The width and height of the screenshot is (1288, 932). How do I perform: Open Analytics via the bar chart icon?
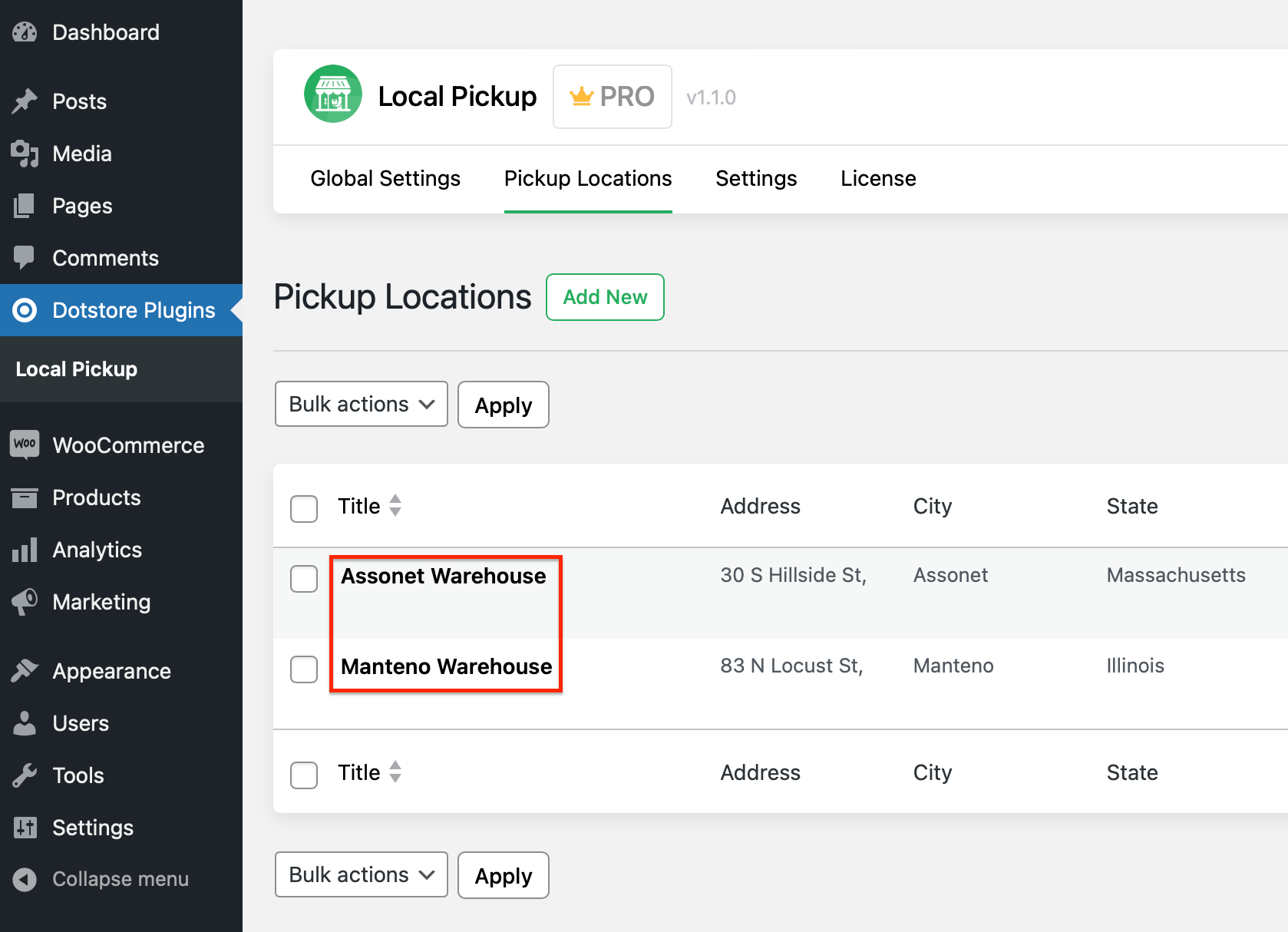tap(25, 549)
